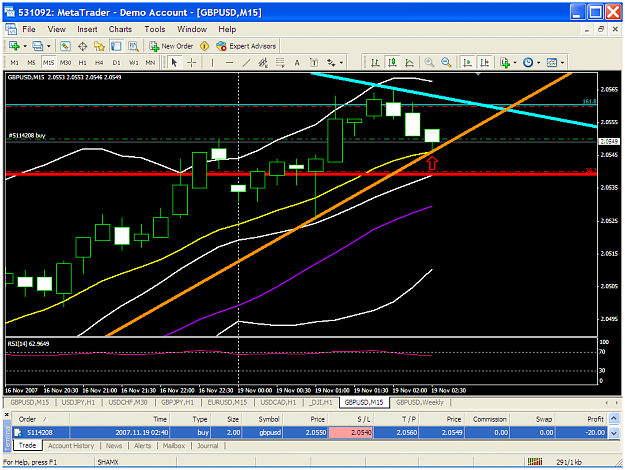This screenshot has height=470, width=625.
Task: Switch to Line Chart display
Action: point(409,63)
